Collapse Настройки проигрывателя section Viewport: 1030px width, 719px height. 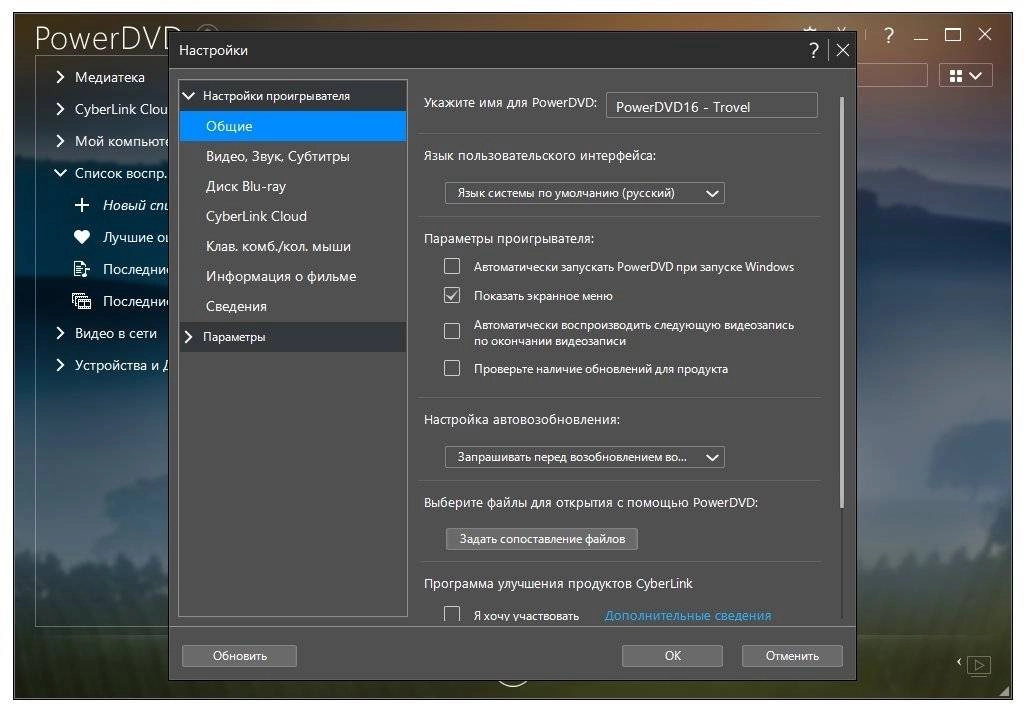(189, 96)
